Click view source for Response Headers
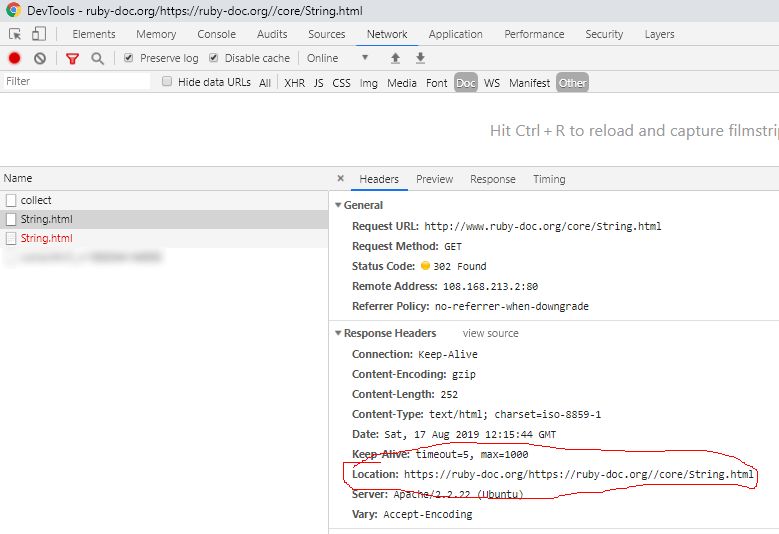 tap(490, 333)
